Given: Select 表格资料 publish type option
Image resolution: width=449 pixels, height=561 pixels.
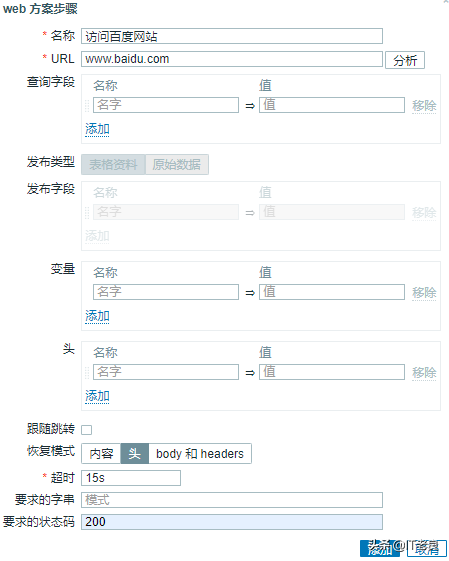Looking at the screenshot, I should [113, 165].
